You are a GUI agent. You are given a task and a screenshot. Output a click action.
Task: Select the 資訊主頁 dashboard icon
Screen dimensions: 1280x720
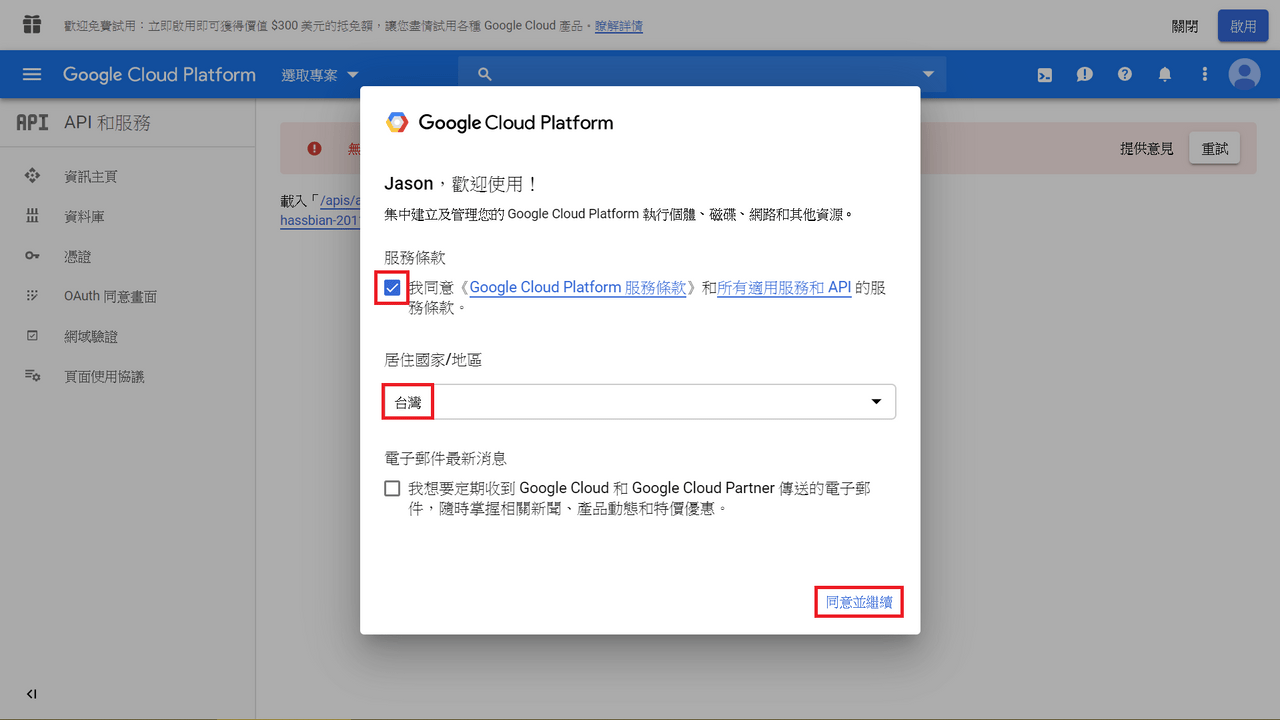tap(32, 176)
